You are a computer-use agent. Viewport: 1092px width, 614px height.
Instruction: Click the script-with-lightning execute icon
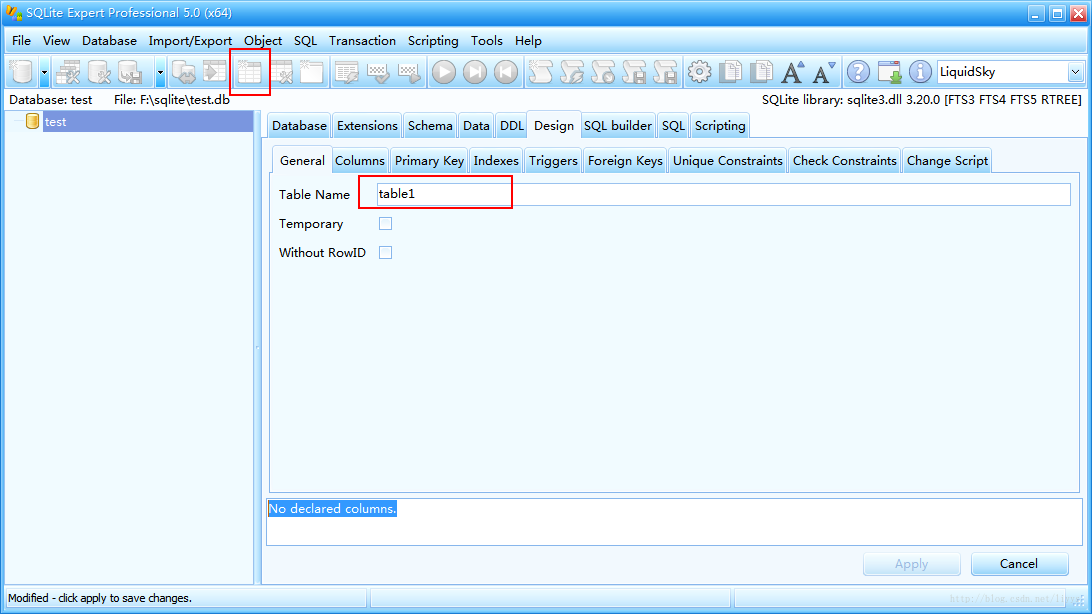pos(571,72)
